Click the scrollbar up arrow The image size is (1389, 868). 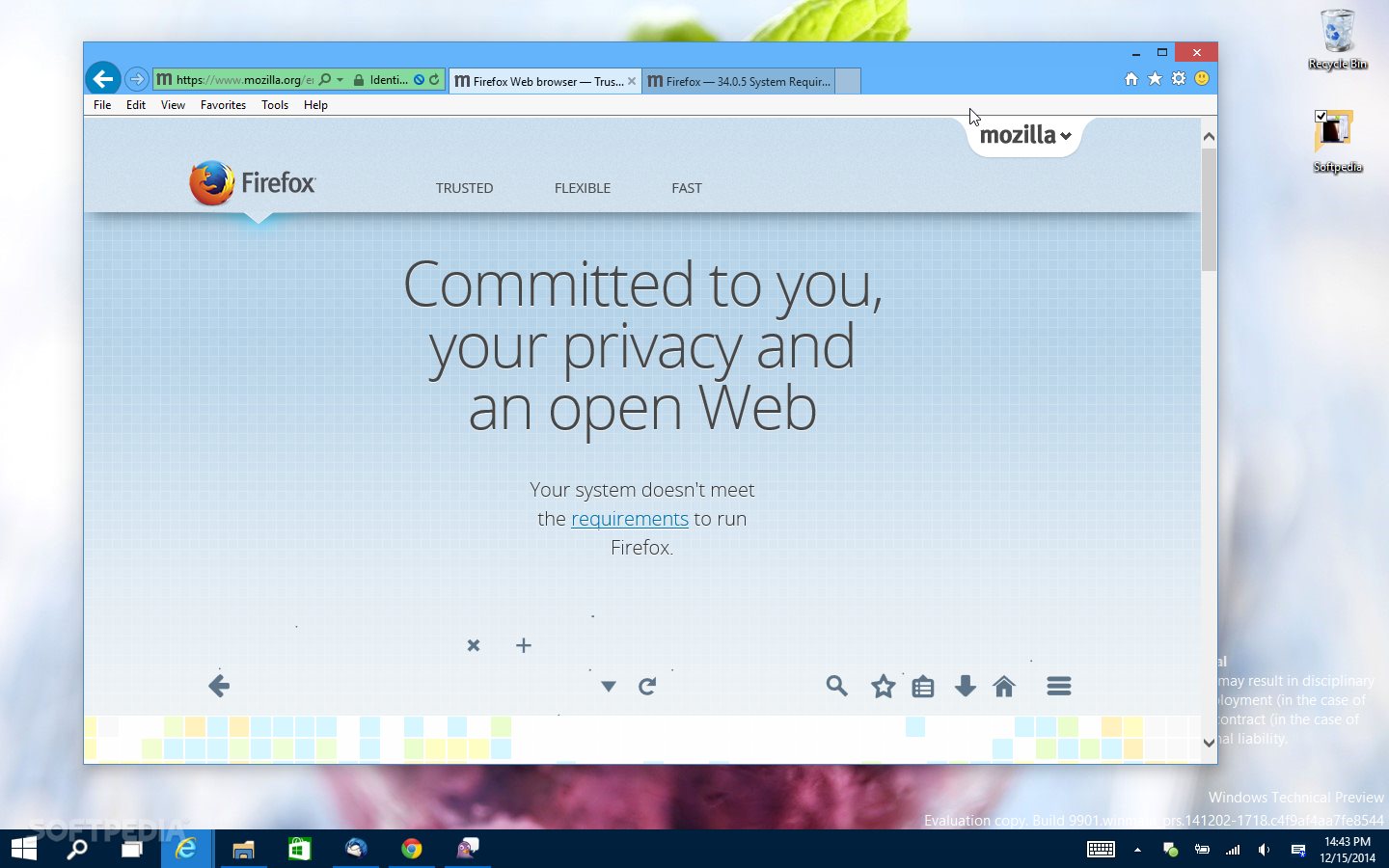tap(1209, 136)
